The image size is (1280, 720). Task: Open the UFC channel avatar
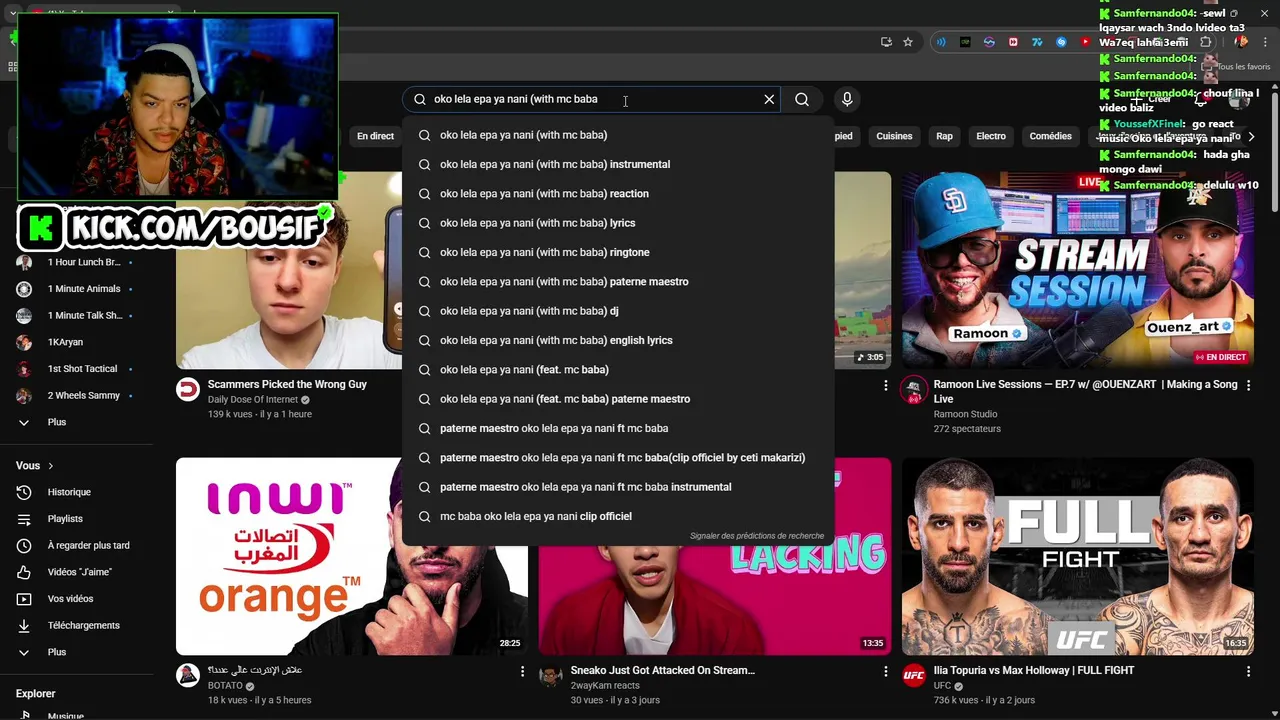click(x=914, y=675)
